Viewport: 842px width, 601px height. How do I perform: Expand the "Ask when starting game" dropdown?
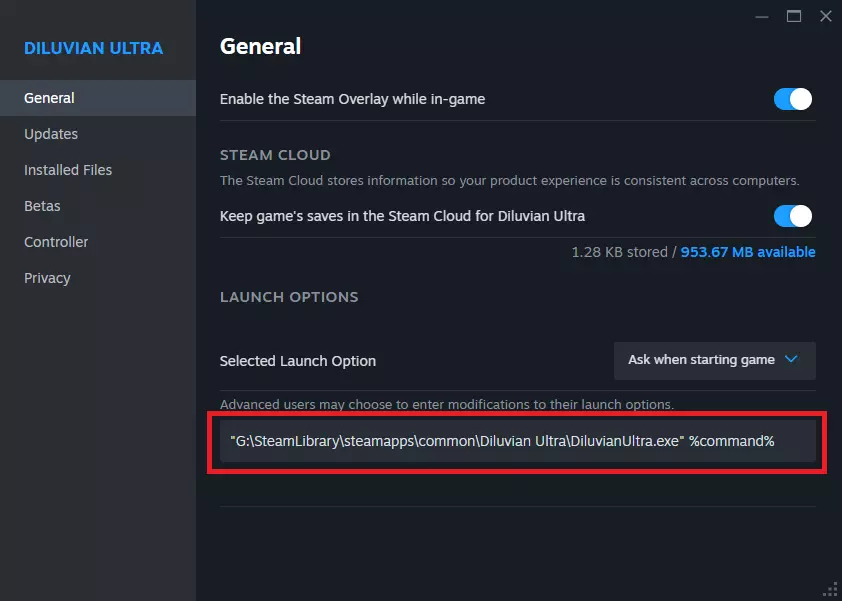(x=714, y=360)
